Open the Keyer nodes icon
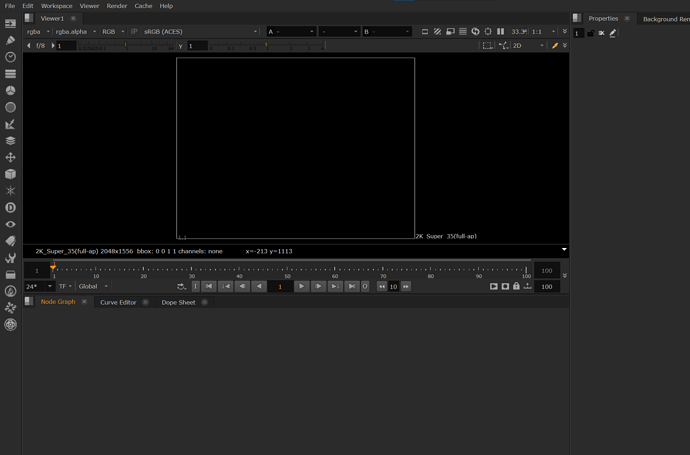The width and height of the screenshot is (690, 455). pyautogui.click(x=10, y=124)
